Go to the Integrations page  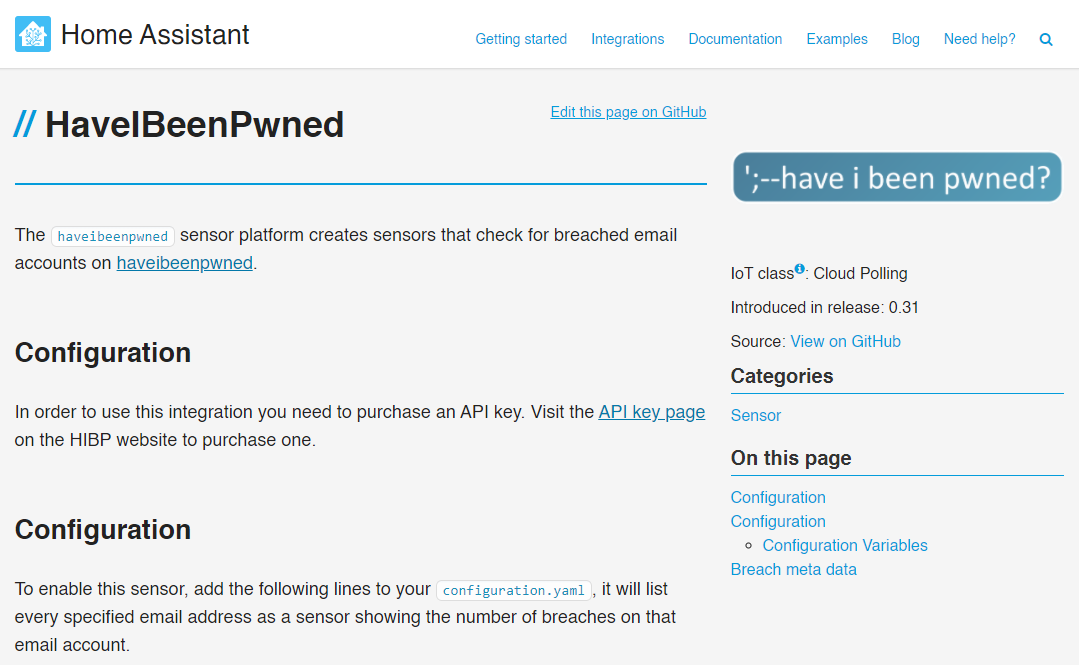click(x=627, y=39)
